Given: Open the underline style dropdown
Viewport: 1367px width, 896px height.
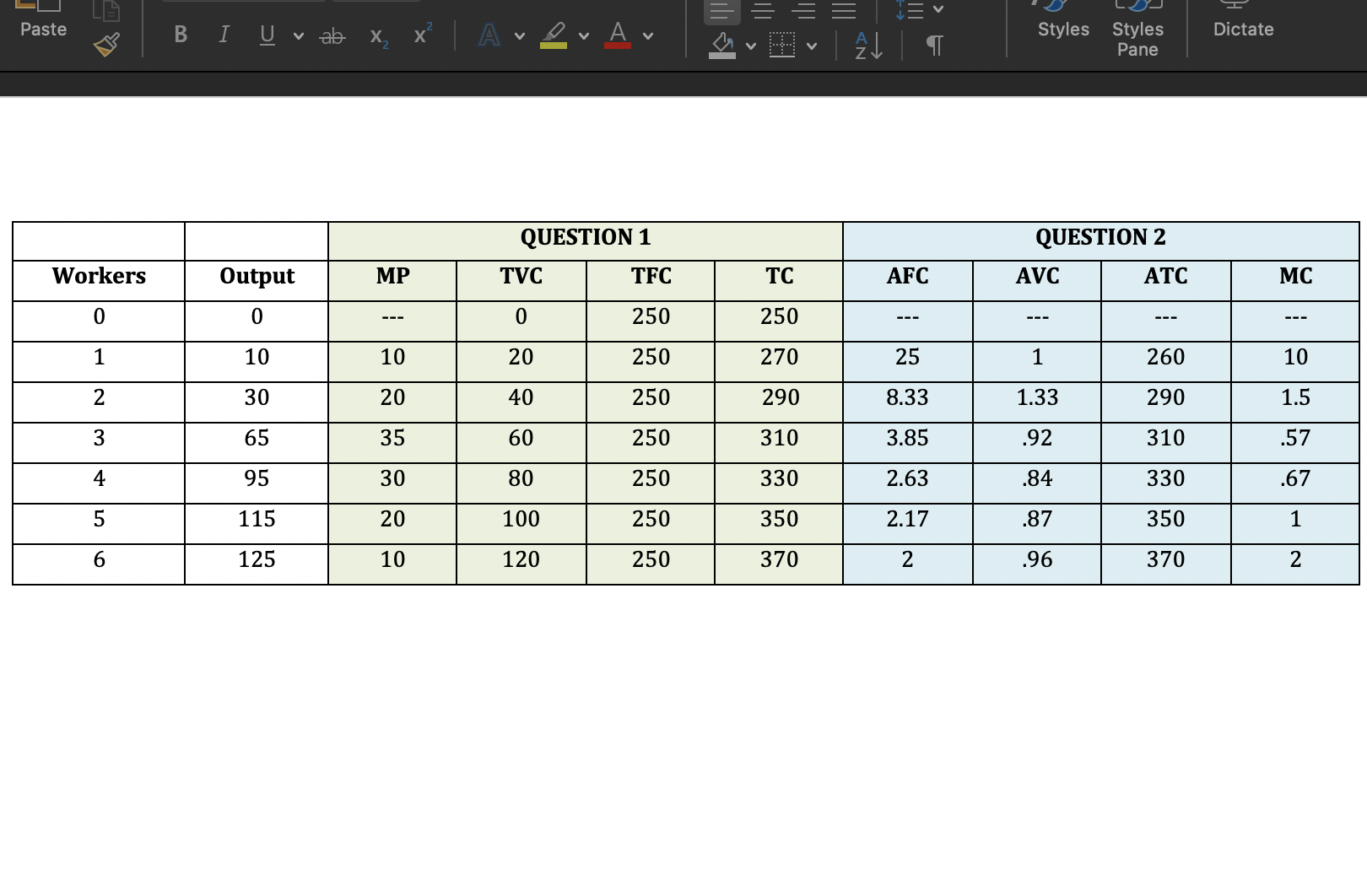Looking at the screenshot, I should 297,37.
